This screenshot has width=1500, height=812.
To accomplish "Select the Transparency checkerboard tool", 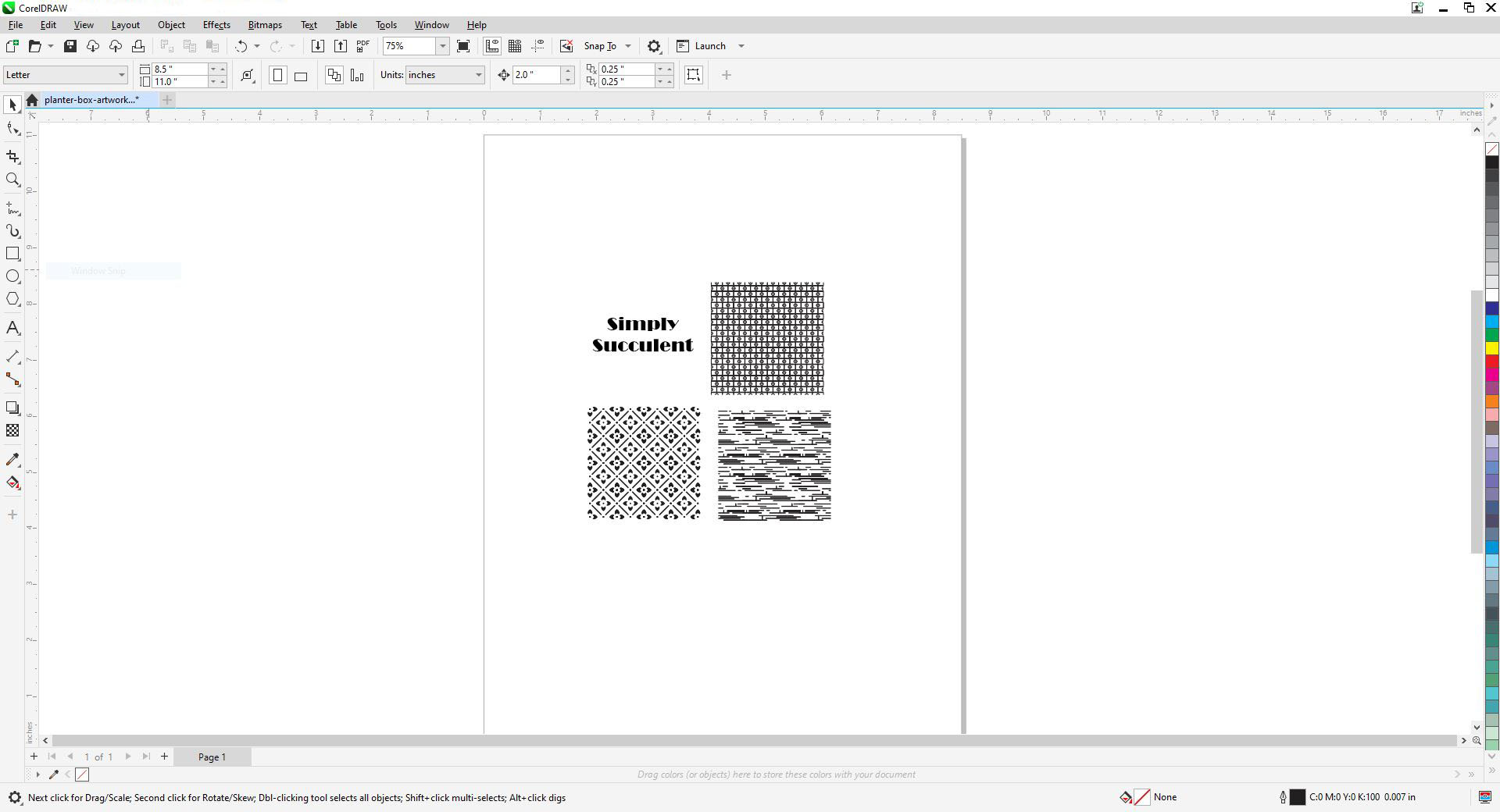I will (12, 430).
